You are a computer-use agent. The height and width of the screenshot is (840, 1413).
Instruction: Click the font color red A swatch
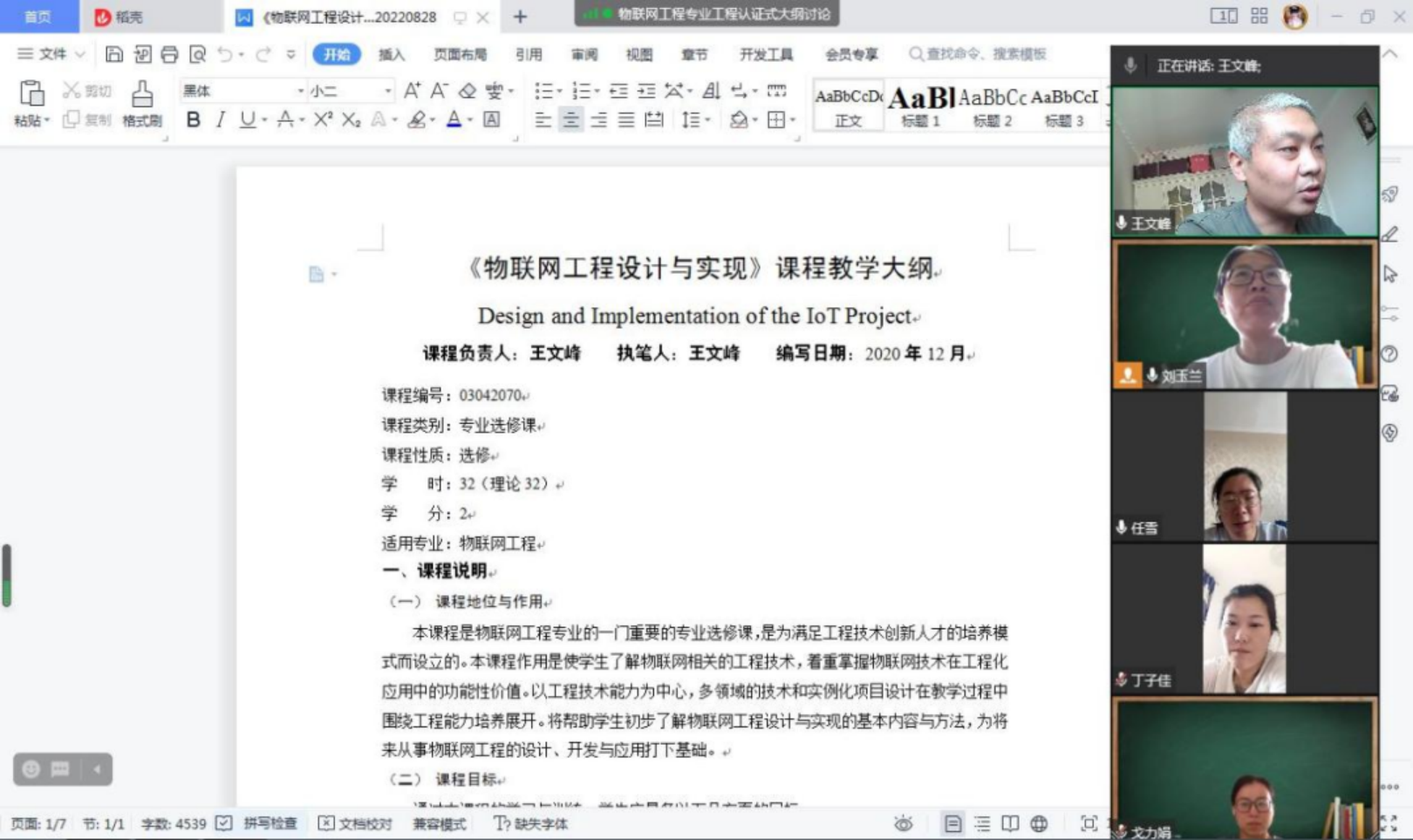click(x=454, y=120)
